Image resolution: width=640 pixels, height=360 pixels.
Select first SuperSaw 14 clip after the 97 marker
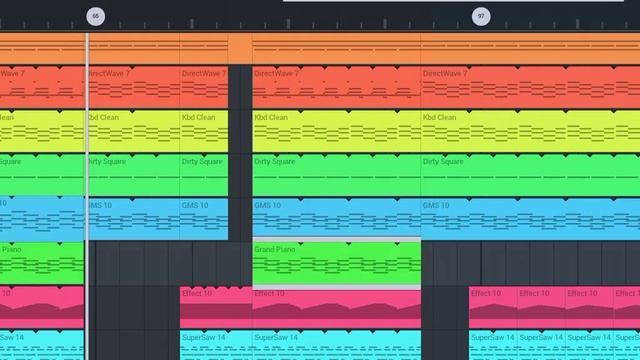(x=493, y=345)
